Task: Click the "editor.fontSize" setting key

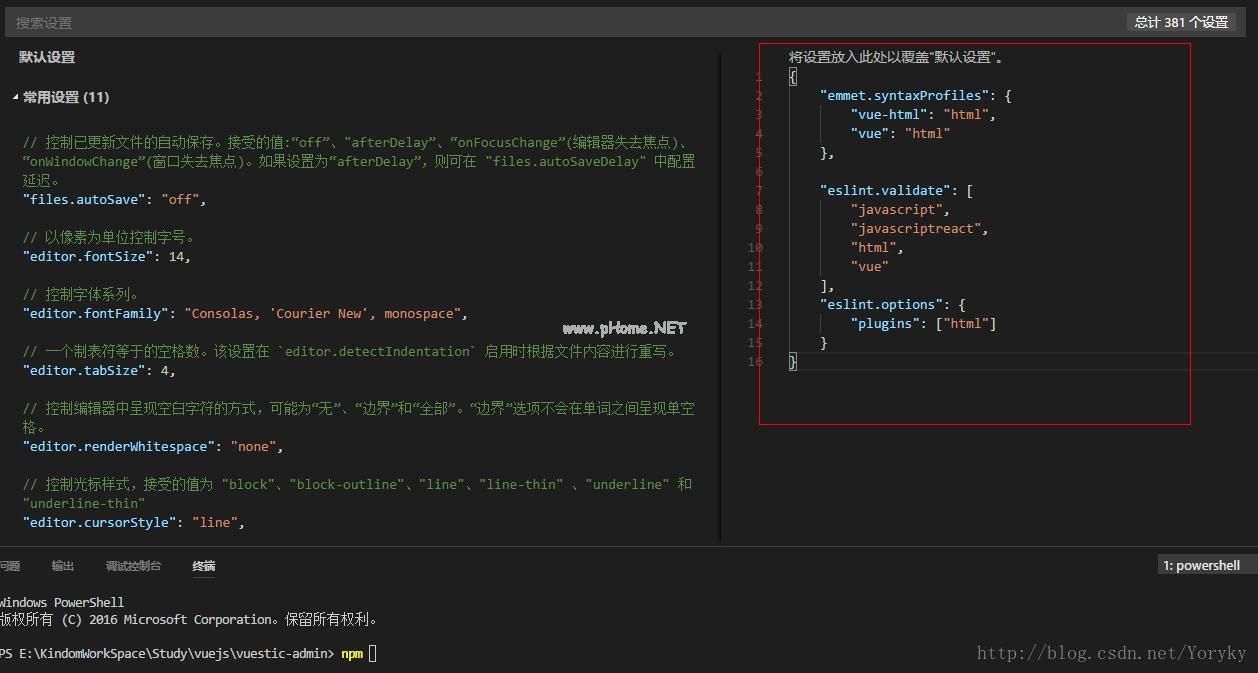Action: [x=88, y=256]
